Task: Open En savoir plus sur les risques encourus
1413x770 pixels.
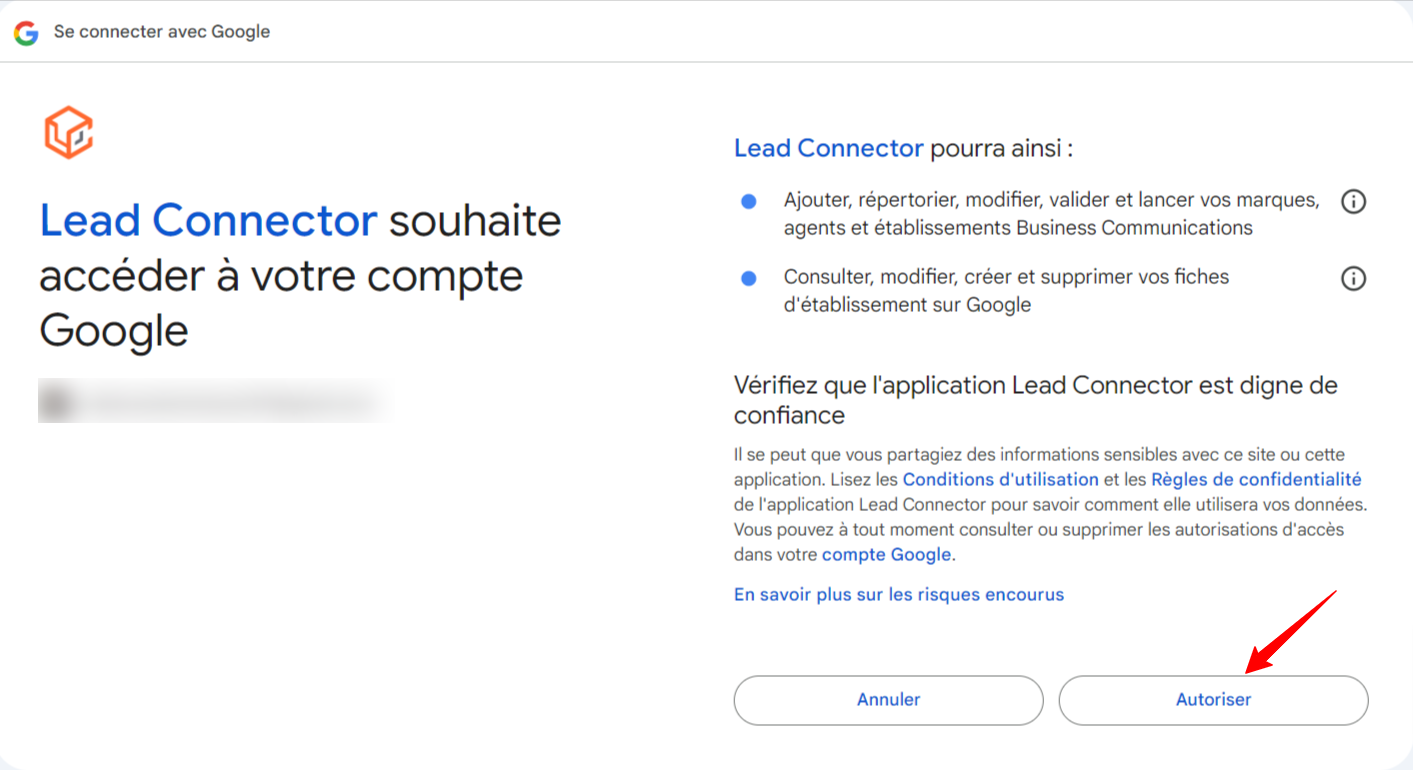Action: pos(899,595)
